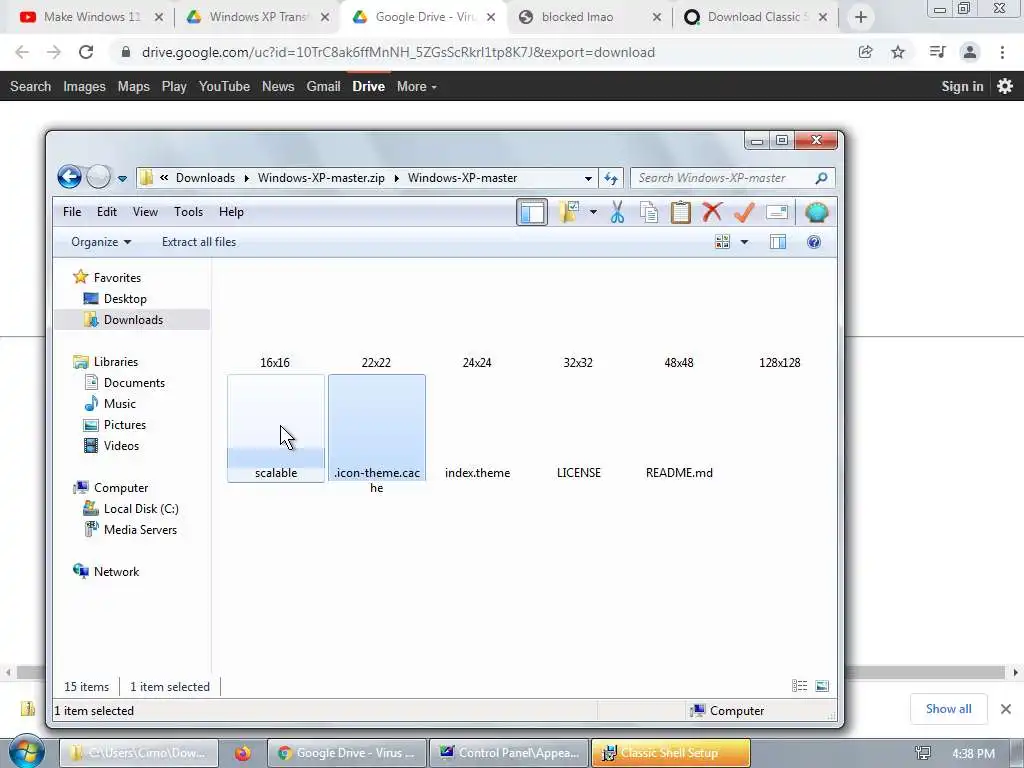Select Desktop in Favorites
1024x768 pixels.
tap(125, 298)
